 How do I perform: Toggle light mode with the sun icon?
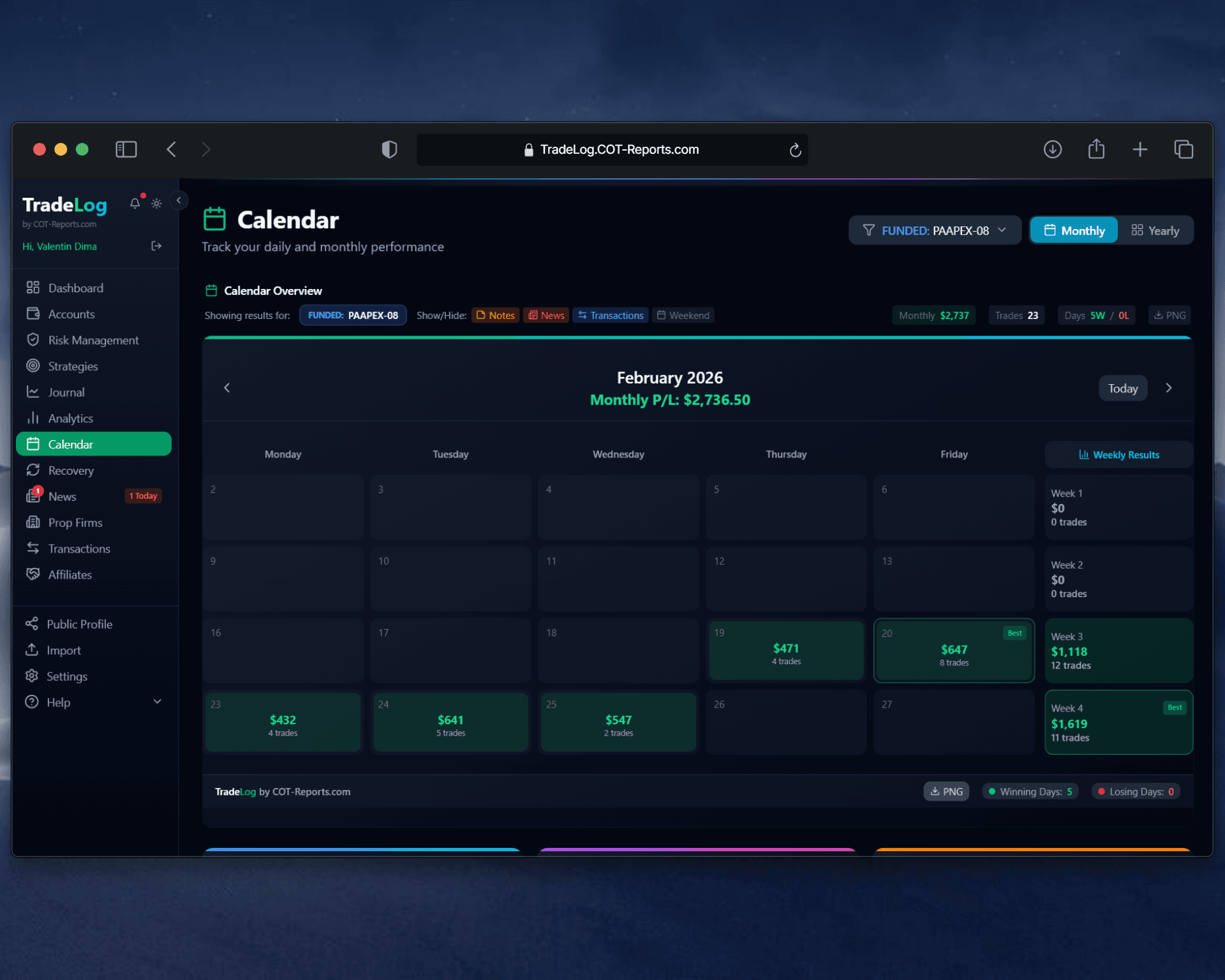(156, 203)
